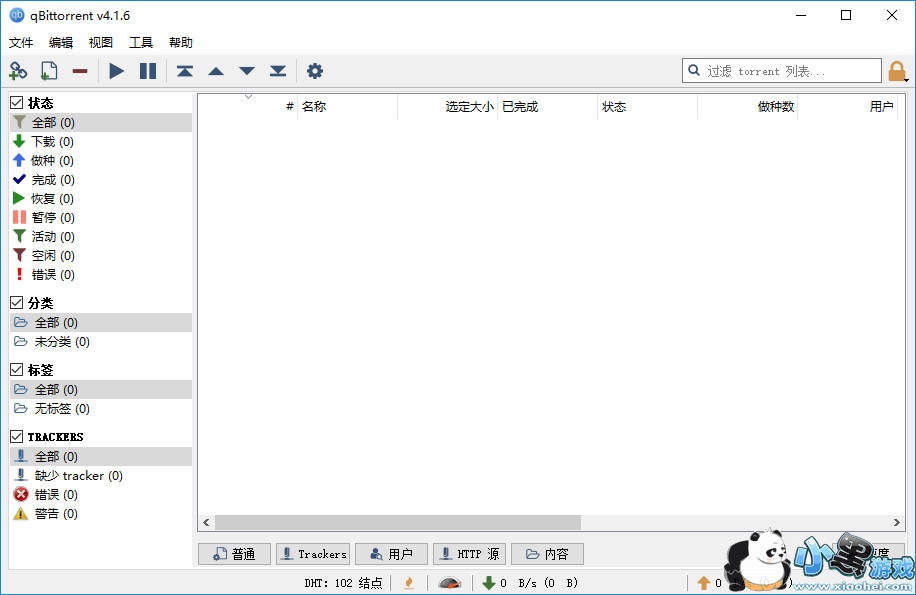Select the 无标签 (0) filter
916x595 pixels.
pyautogui.click(x=101, y=409)
